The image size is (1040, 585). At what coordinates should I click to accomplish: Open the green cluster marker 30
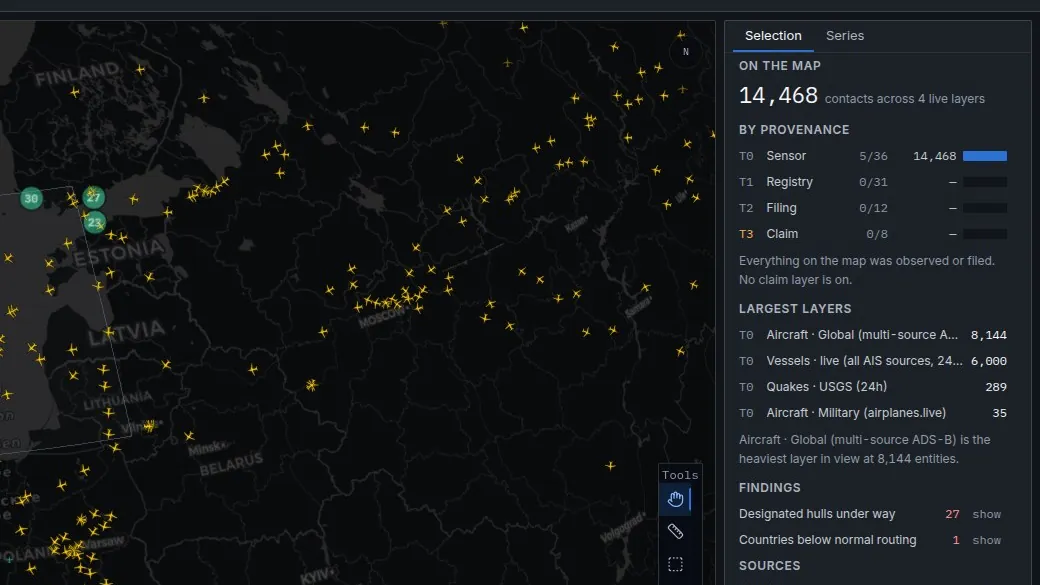coord(31,198)
